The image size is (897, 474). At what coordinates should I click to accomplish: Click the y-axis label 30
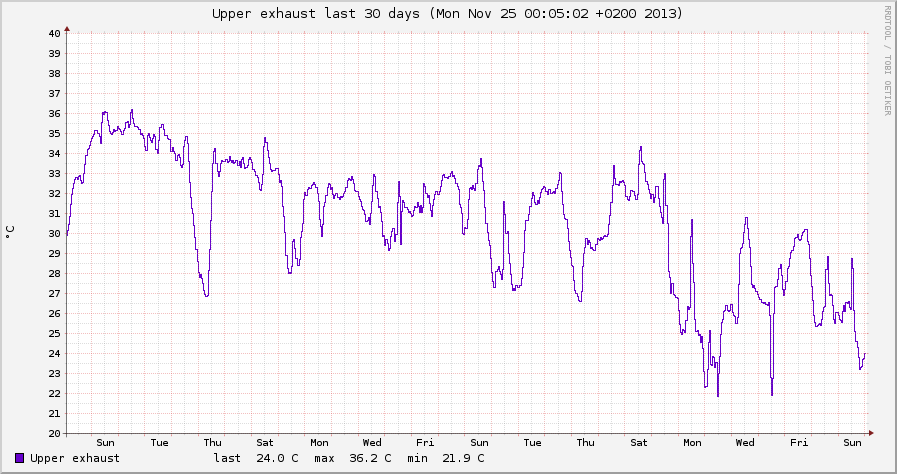pos(54,233)
